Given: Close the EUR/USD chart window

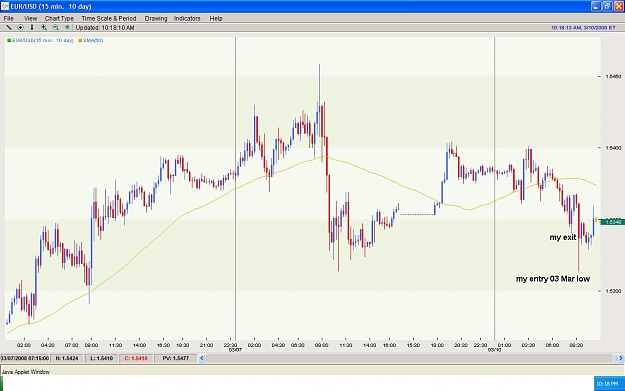Looking at the screenshot, I should 619,6.
